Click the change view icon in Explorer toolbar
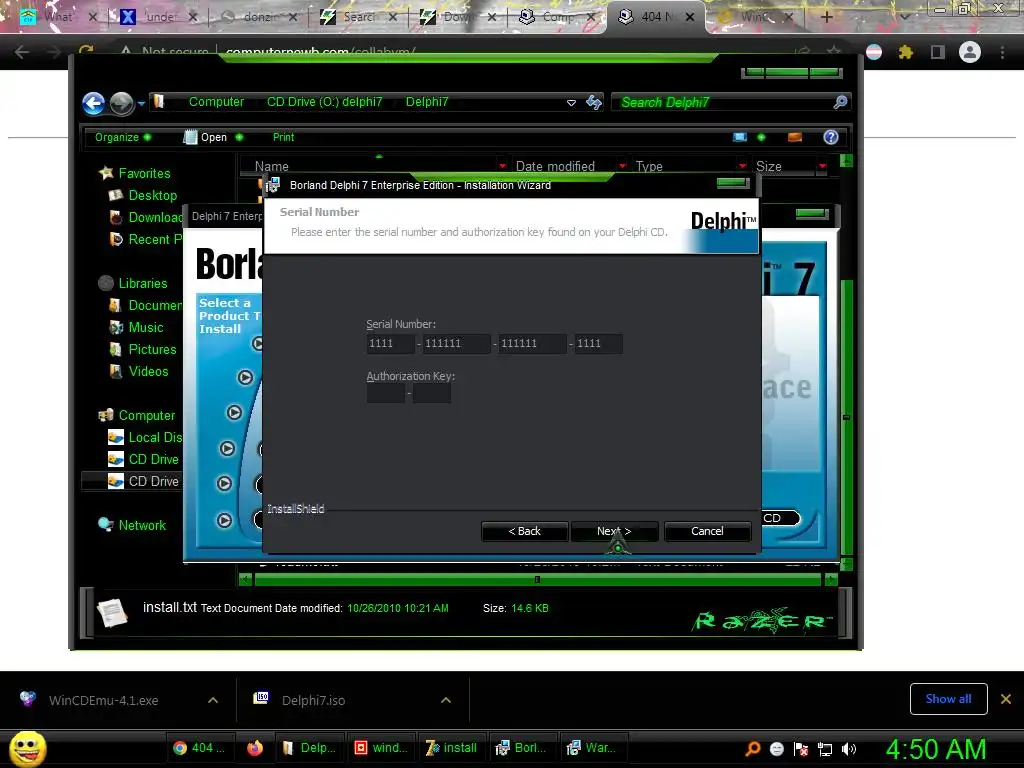 point(739,137)
